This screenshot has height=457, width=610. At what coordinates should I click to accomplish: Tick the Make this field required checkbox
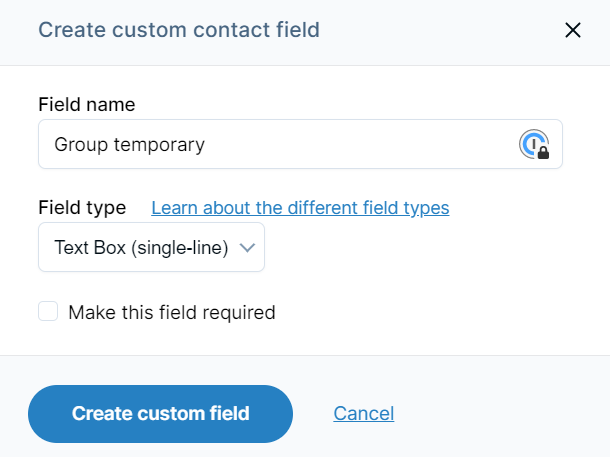[x=48, y=311]
